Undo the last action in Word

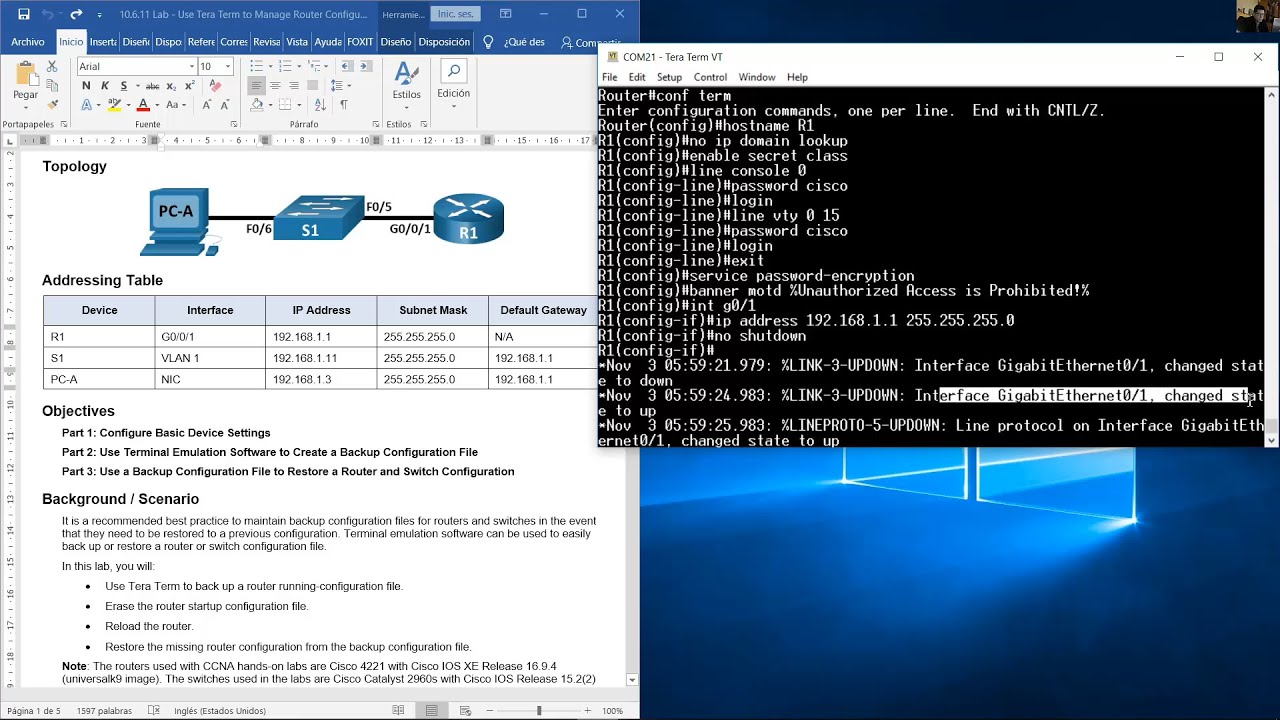click(x=49, y=14)
